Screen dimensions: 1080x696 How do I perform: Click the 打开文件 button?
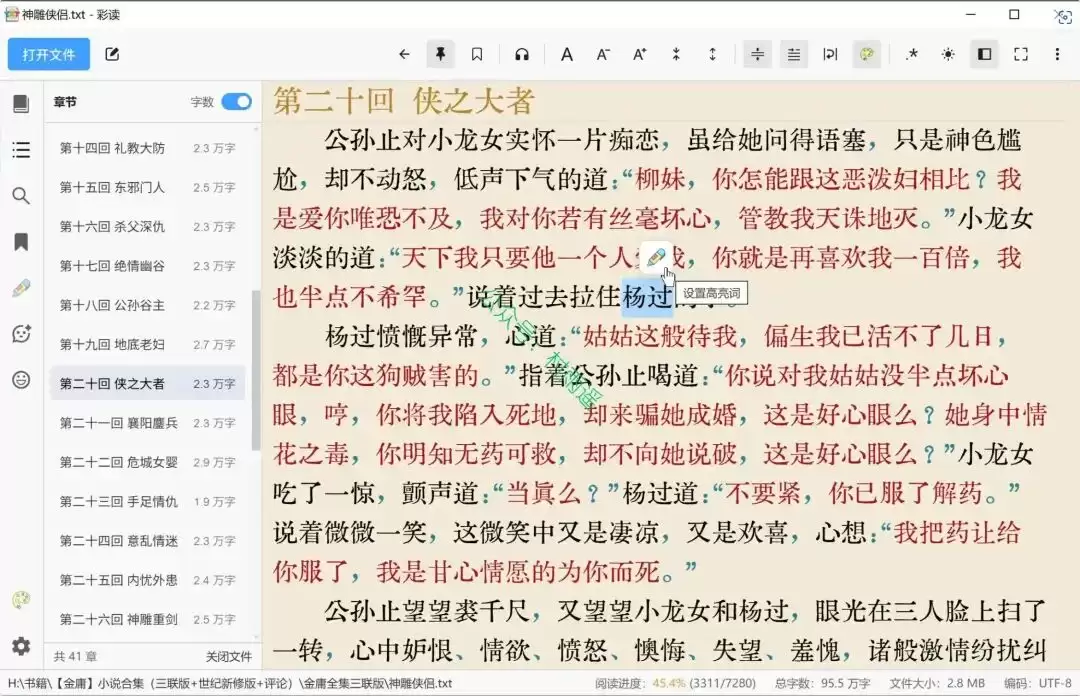pos(49,54)
